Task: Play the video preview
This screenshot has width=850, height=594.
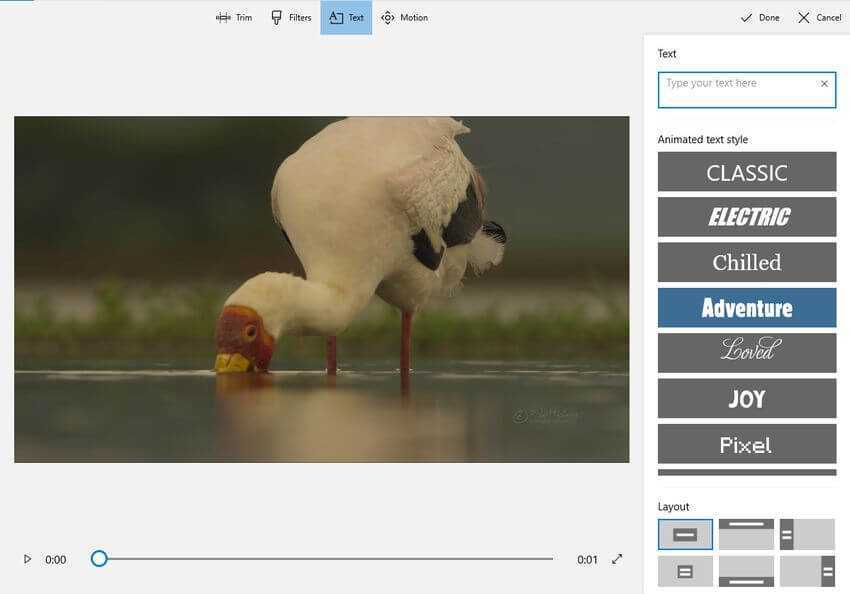Action: tap(27, 559)
